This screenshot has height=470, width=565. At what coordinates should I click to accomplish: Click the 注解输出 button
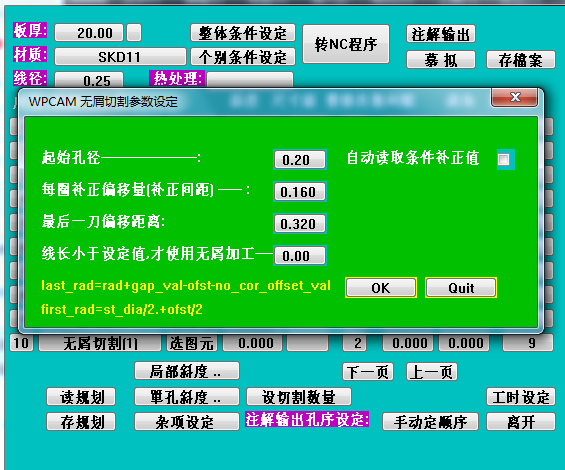tap(441, 34)
